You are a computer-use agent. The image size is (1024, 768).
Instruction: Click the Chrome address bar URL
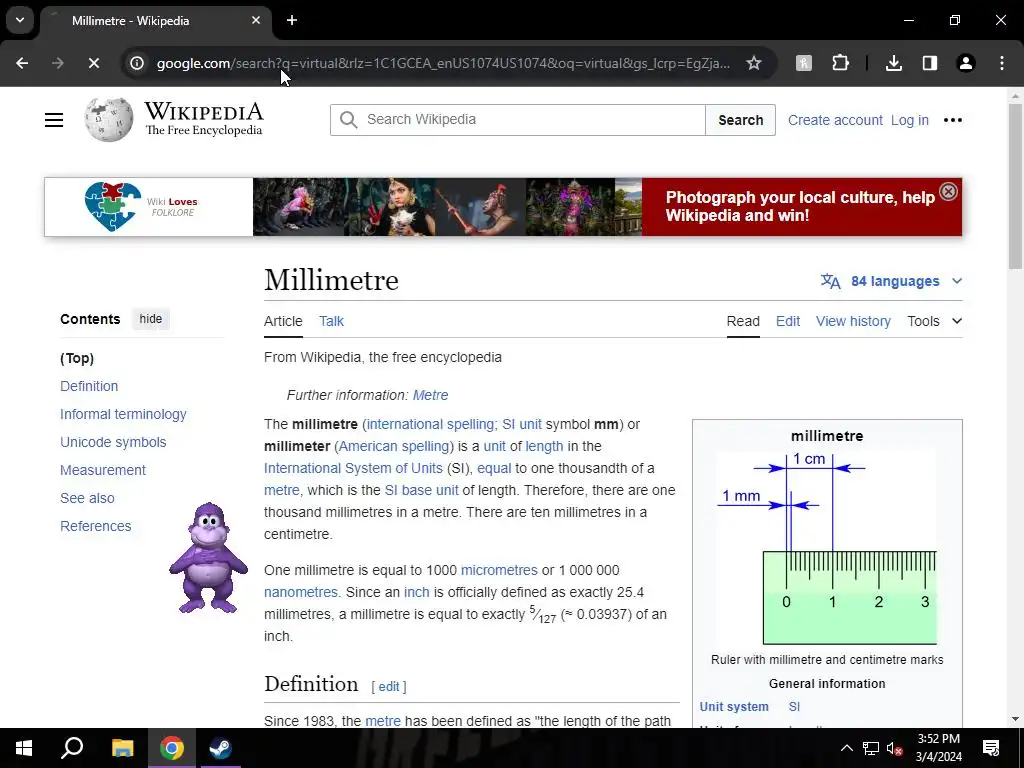click(x=443, y=63)
